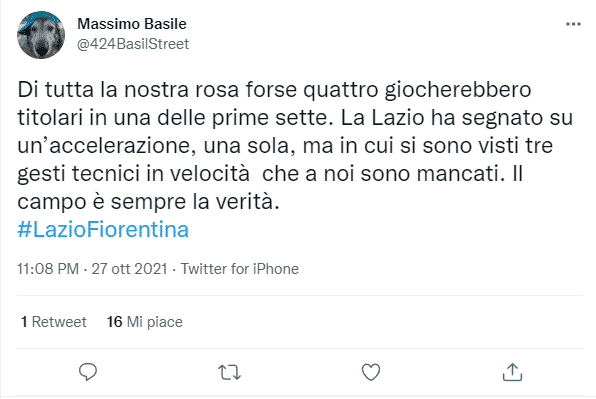
Task: Click the number 16 beside Mi piace
Action: [114, 322]
